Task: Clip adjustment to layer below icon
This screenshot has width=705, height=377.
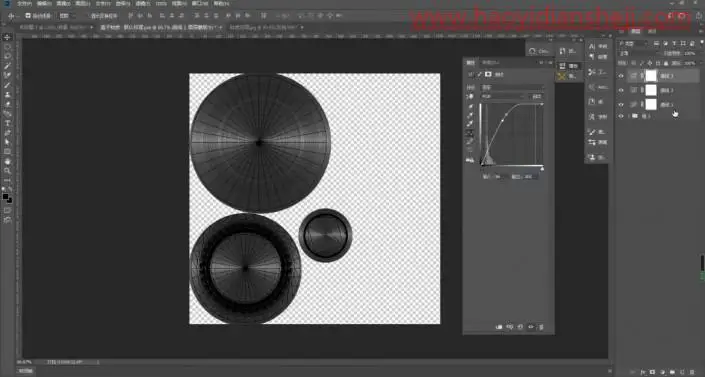Action: coord(499,327)
